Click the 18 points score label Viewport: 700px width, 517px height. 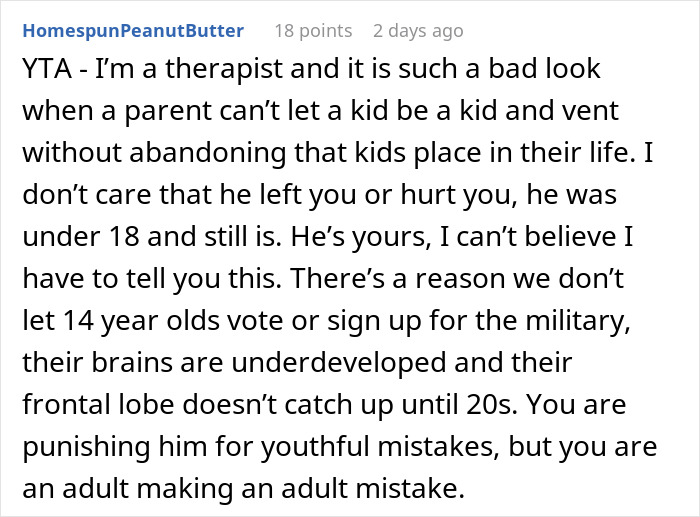point(313,31)
